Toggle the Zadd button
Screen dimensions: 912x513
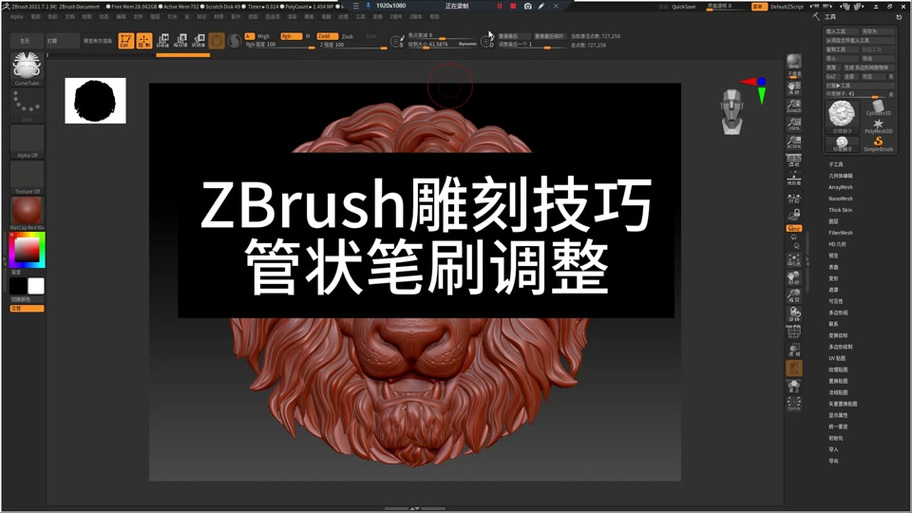(x=326, y=36)
